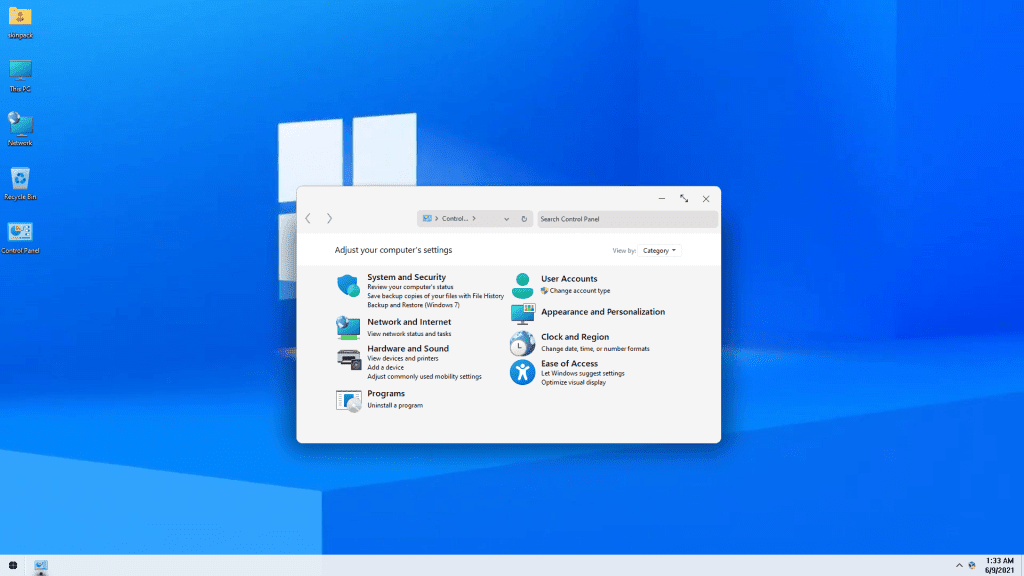1024x576 pixels.
Task: Click Let Windows suggest settings
Action: (583, 374)
